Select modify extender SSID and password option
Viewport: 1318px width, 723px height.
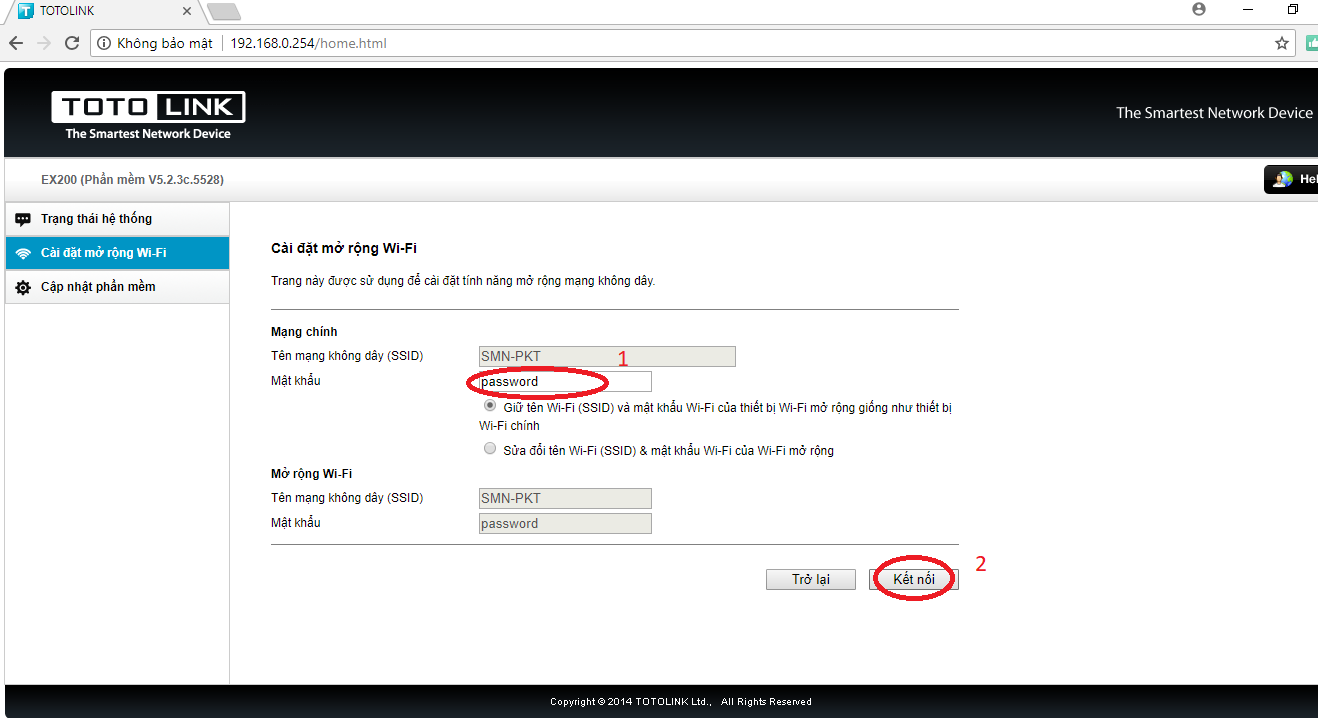coord(490,449)
